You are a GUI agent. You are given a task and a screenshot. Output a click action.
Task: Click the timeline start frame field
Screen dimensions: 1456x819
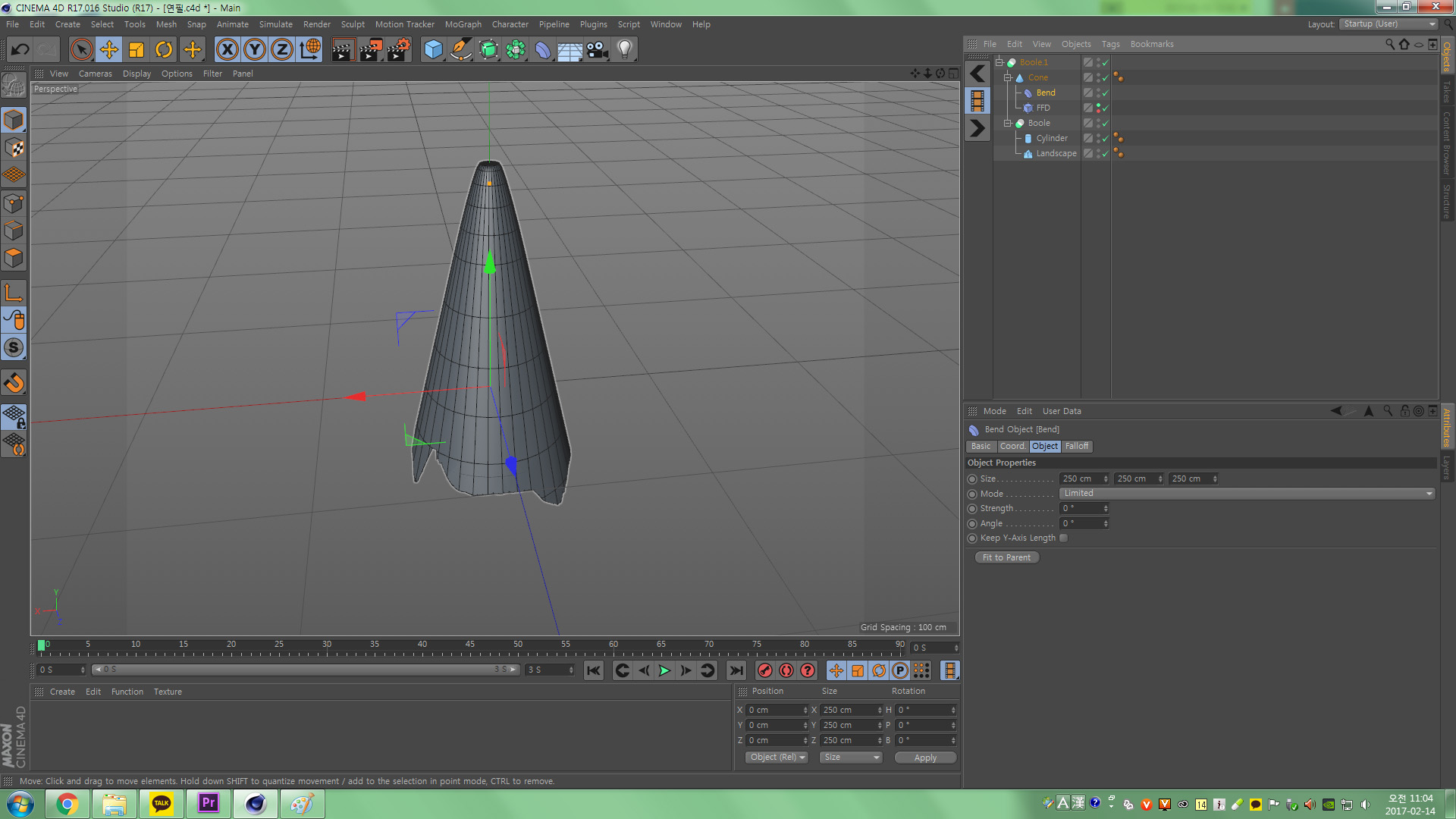tap(57, 669)
